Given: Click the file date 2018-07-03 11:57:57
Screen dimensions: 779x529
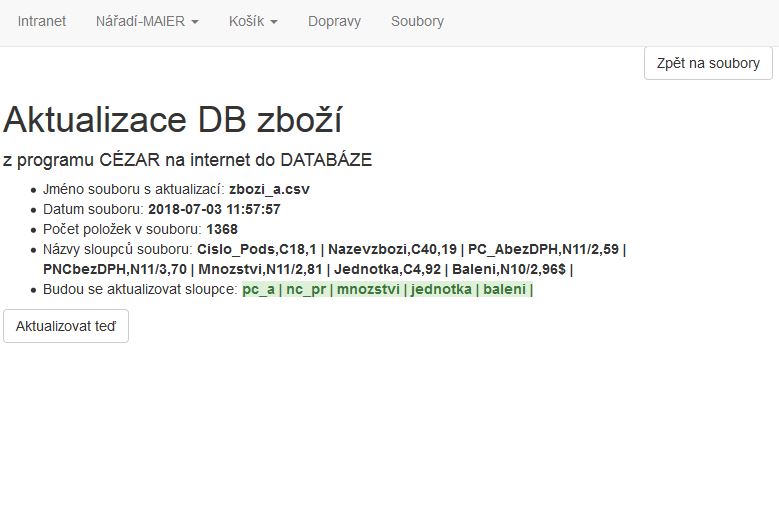Looking at the screenshot, I should click(x=214, y=209).
